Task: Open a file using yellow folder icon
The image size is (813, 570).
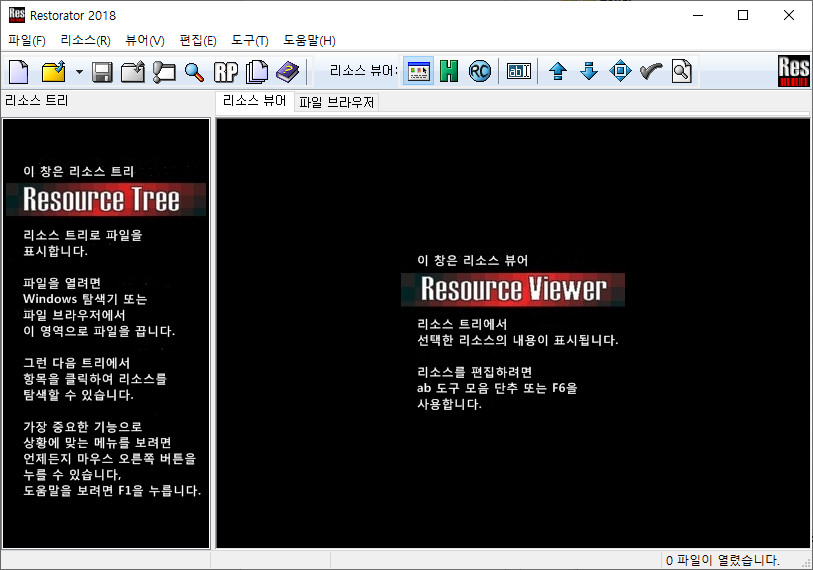Action: click(x=53, y=71)
